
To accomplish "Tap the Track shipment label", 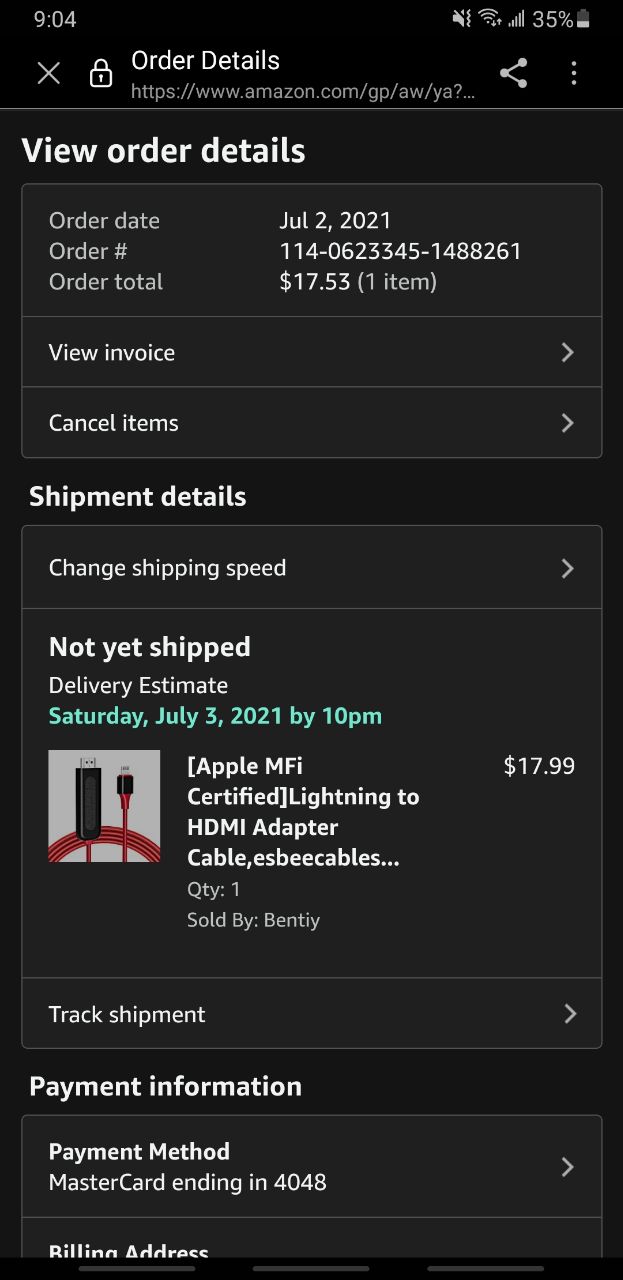I will [127, 1014].
